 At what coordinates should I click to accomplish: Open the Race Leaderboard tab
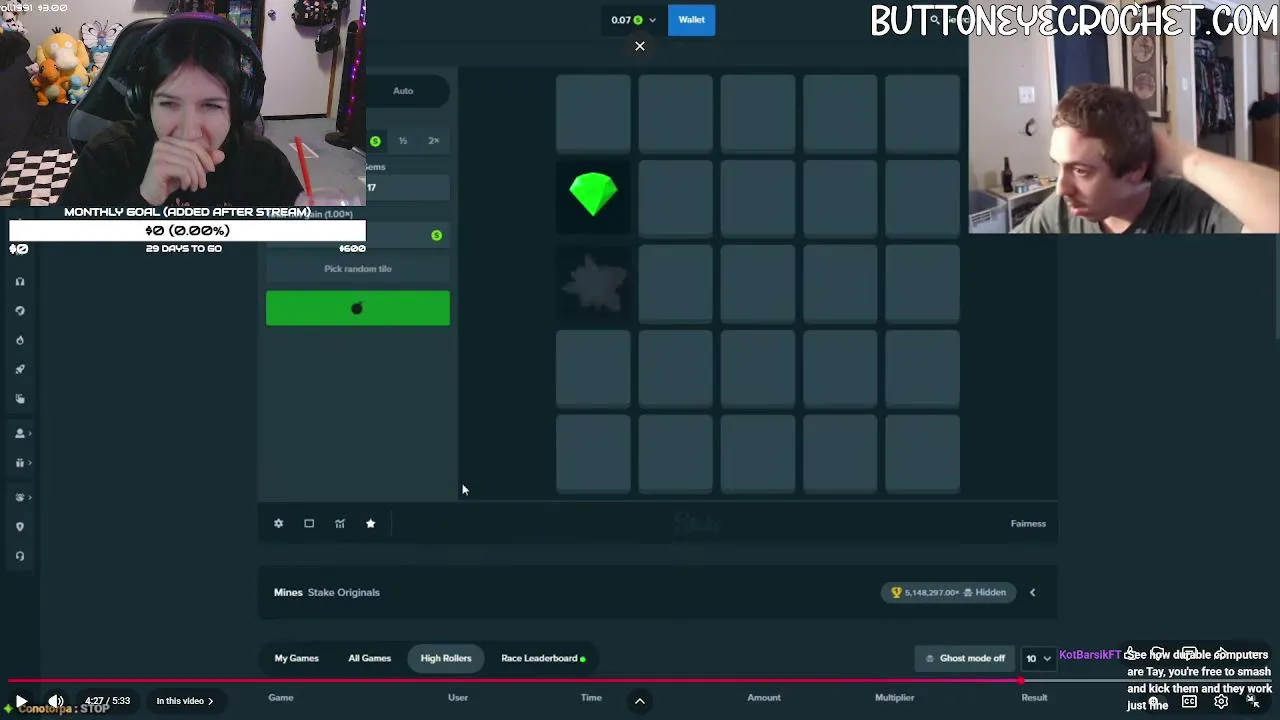(x=543, y=659)
